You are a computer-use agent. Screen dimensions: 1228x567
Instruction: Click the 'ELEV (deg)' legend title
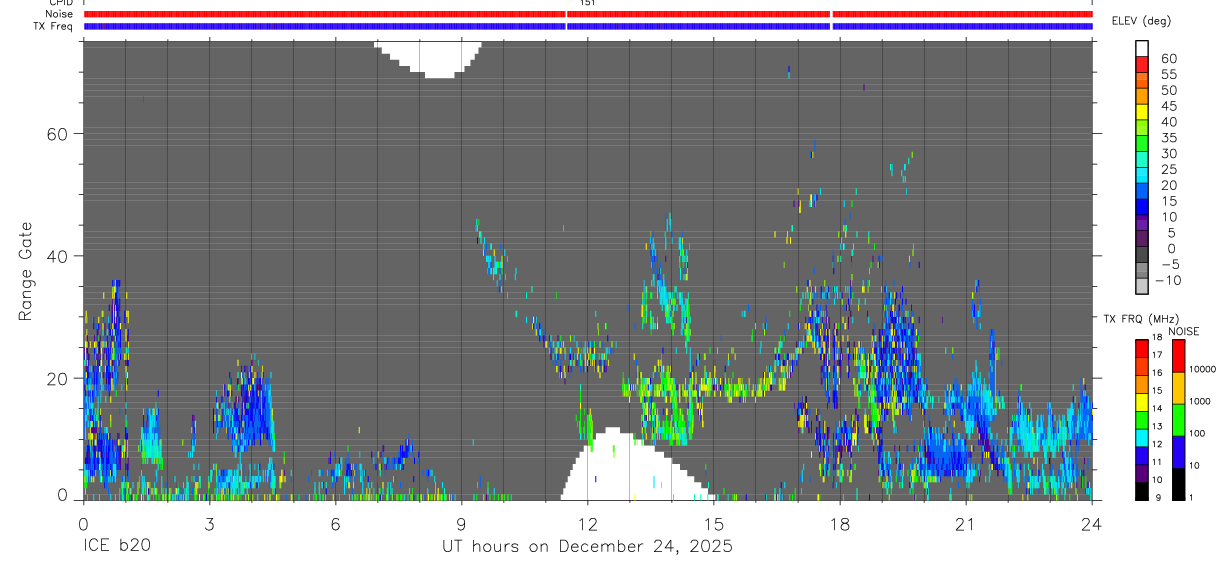tap(1141, 21)
